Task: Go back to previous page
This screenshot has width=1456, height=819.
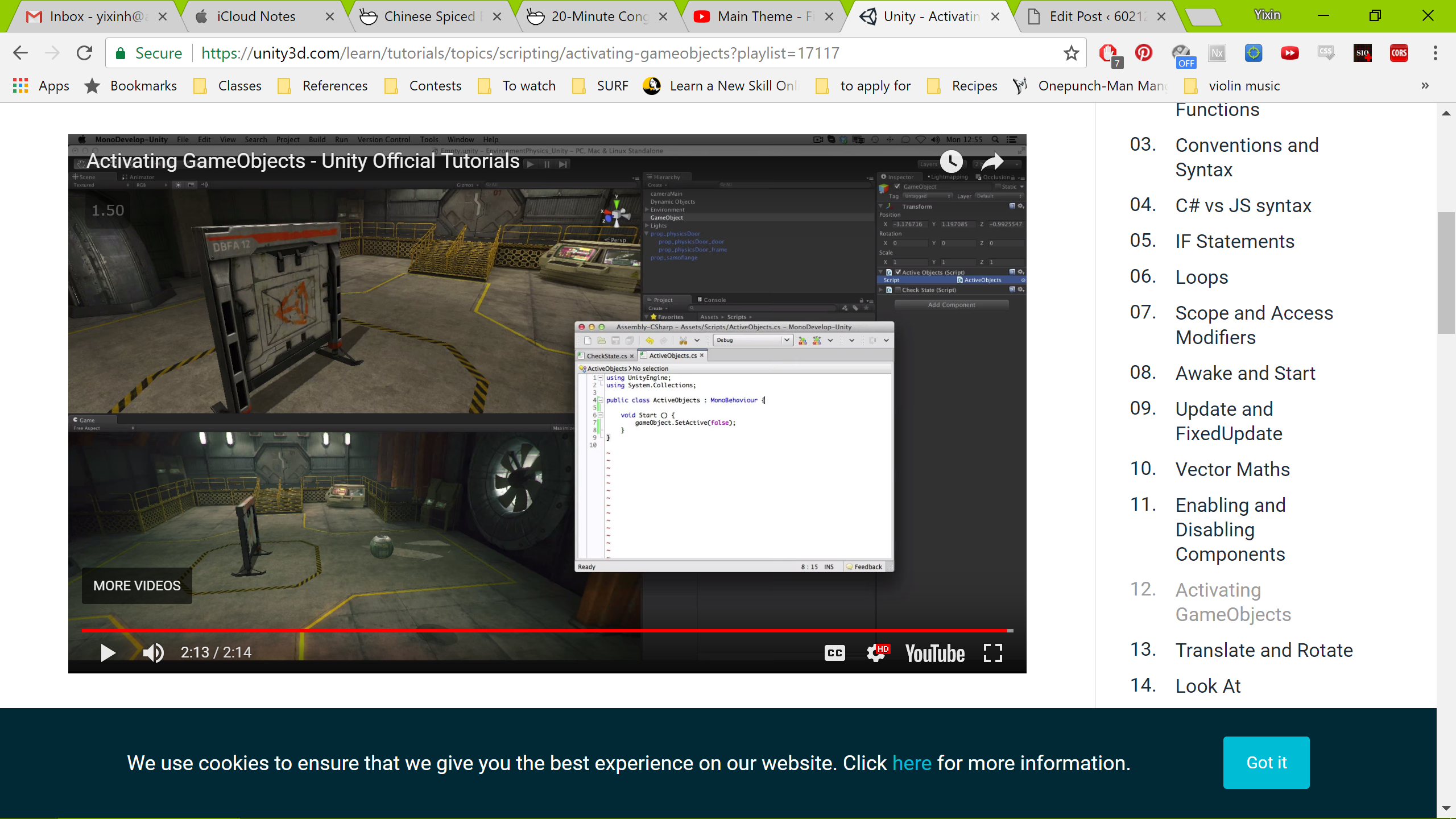Action: pos(20,53)
